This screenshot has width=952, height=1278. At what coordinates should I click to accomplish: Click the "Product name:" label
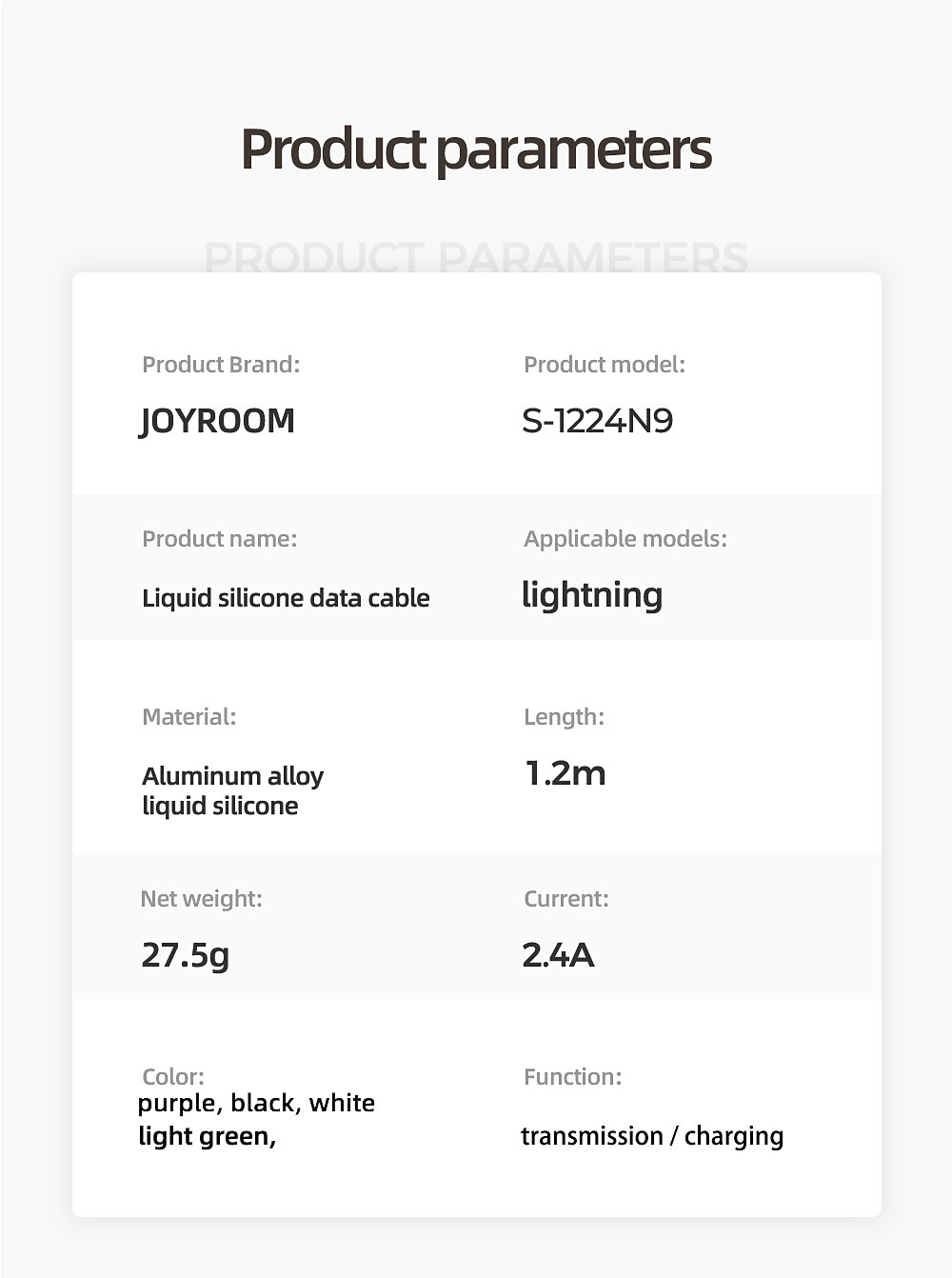pyautogui.click(x=219, y=538)
